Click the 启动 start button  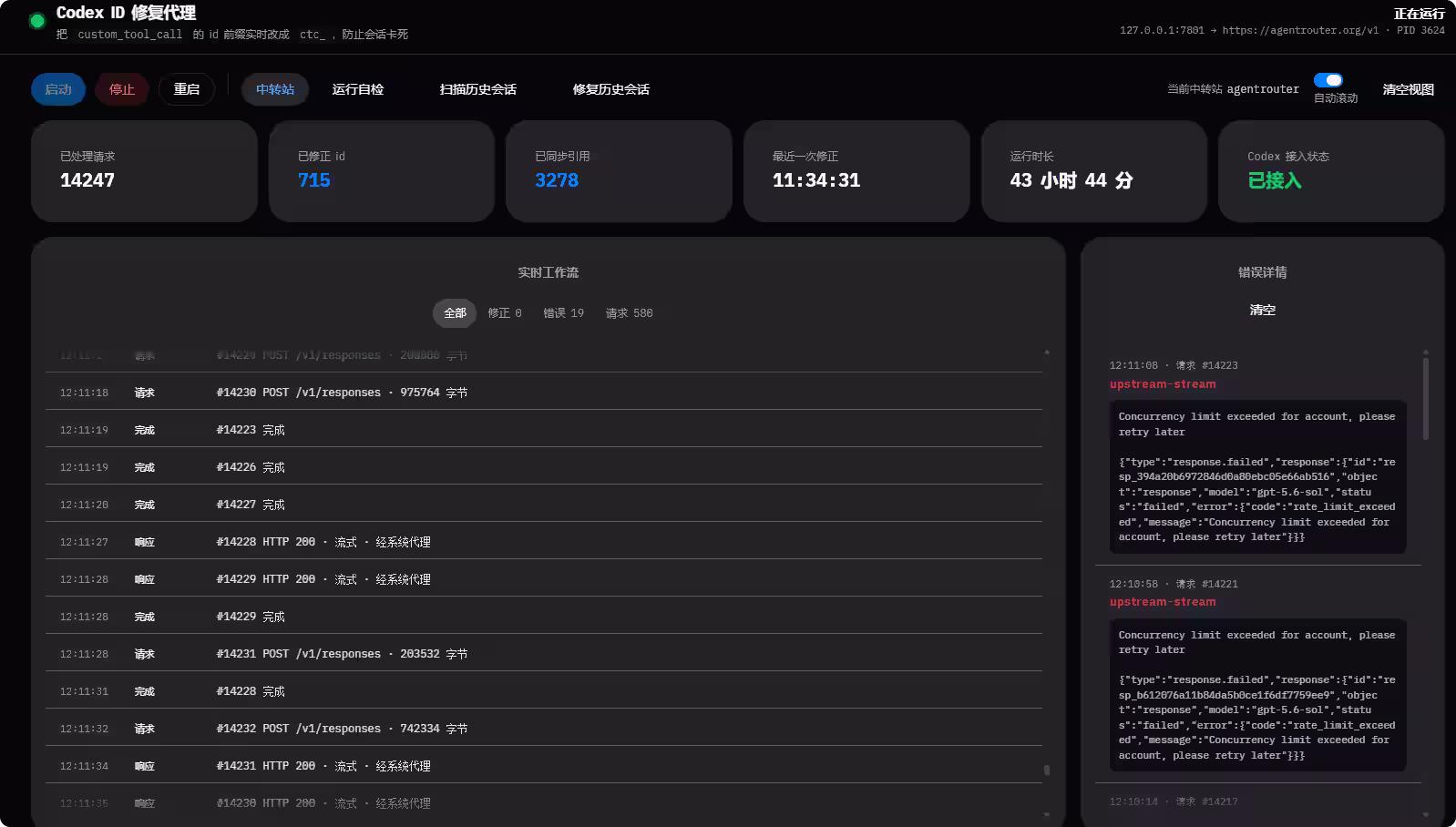coord(58,89)
